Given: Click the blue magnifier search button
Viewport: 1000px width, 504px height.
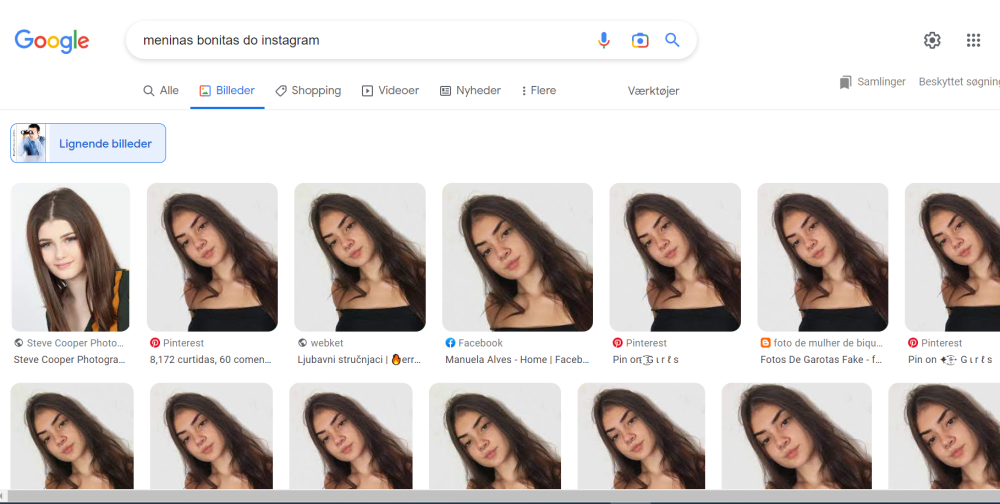Looking at the screenshot, I should (x=672, y=40).
